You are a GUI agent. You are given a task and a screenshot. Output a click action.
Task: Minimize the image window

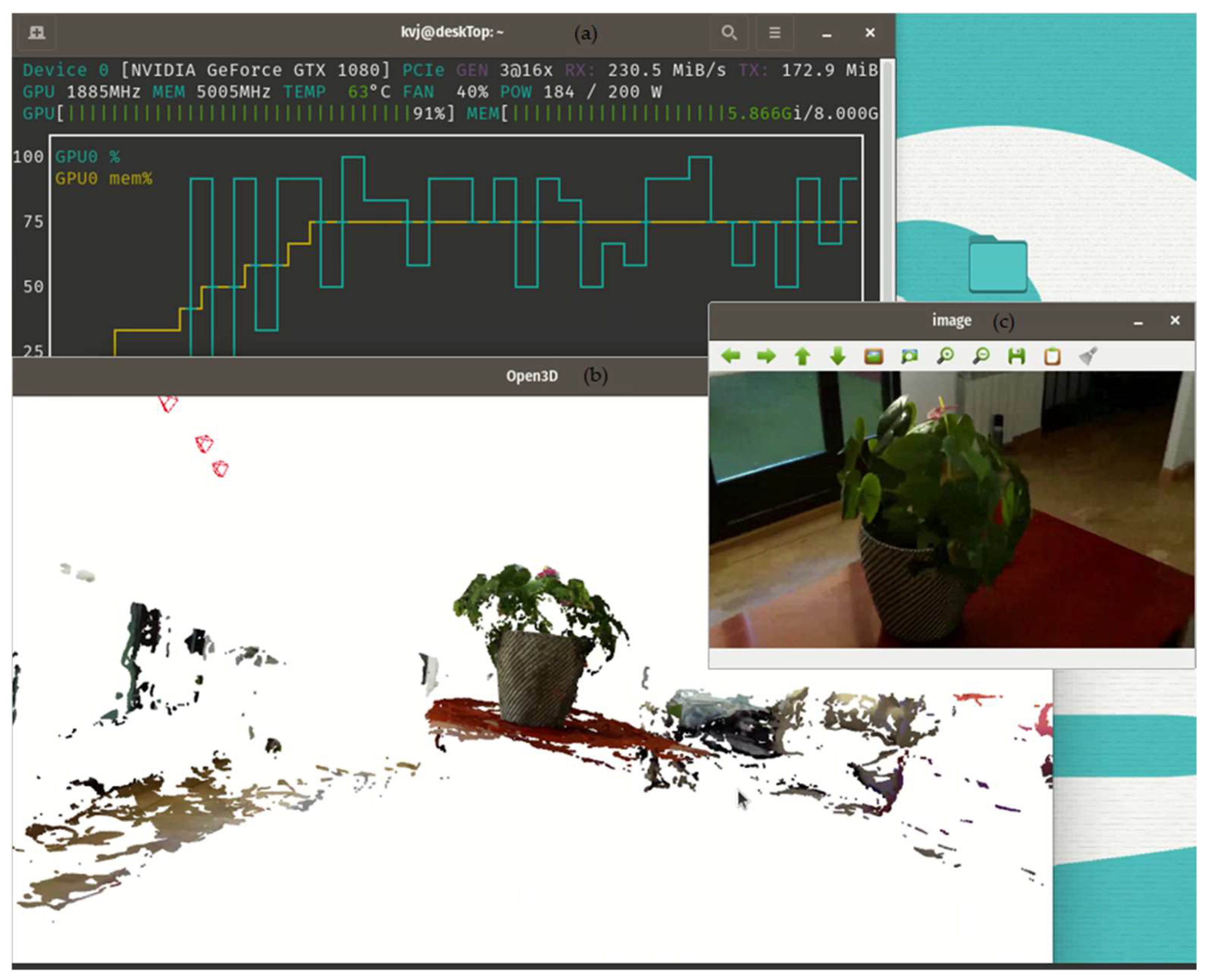click(x=1139, y=322)
